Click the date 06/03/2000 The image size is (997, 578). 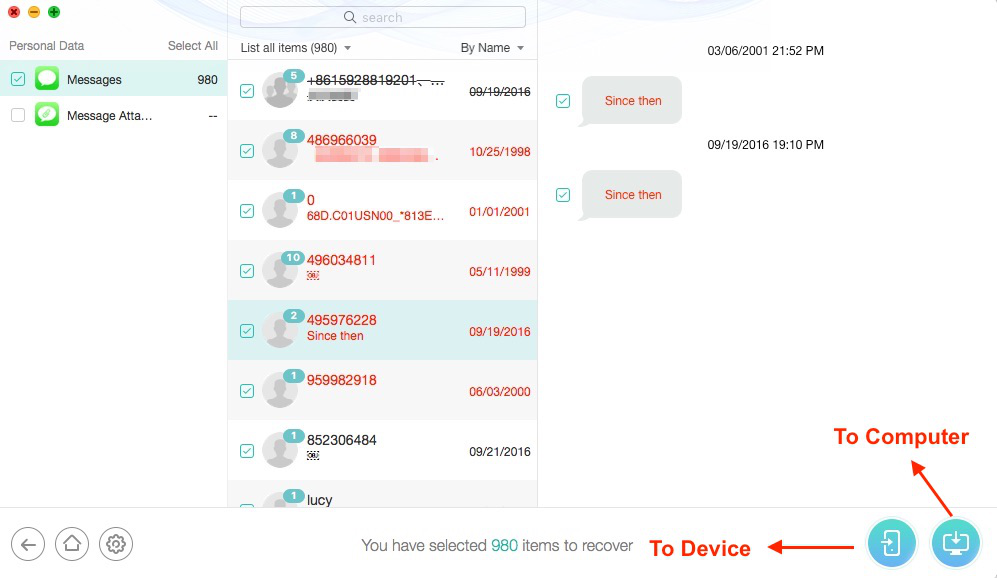pos(500,392)
